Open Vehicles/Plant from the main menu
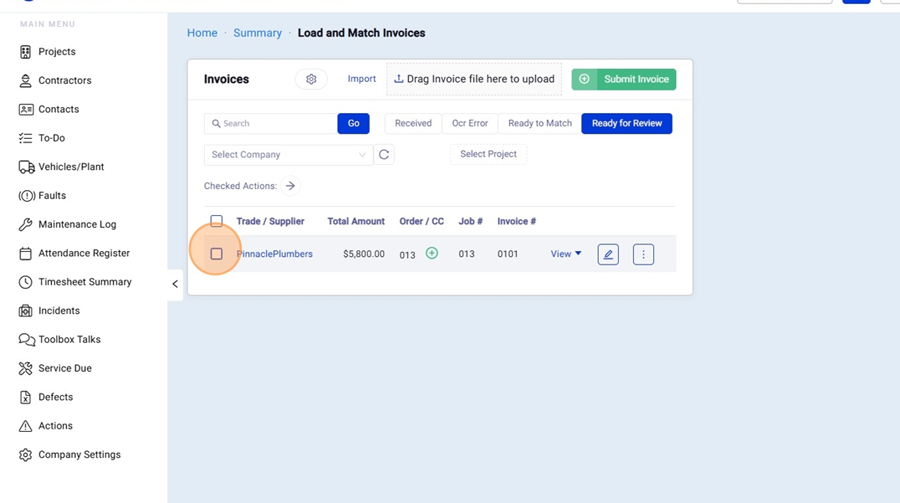Screen dimensions: 900x503 point(71,167)
